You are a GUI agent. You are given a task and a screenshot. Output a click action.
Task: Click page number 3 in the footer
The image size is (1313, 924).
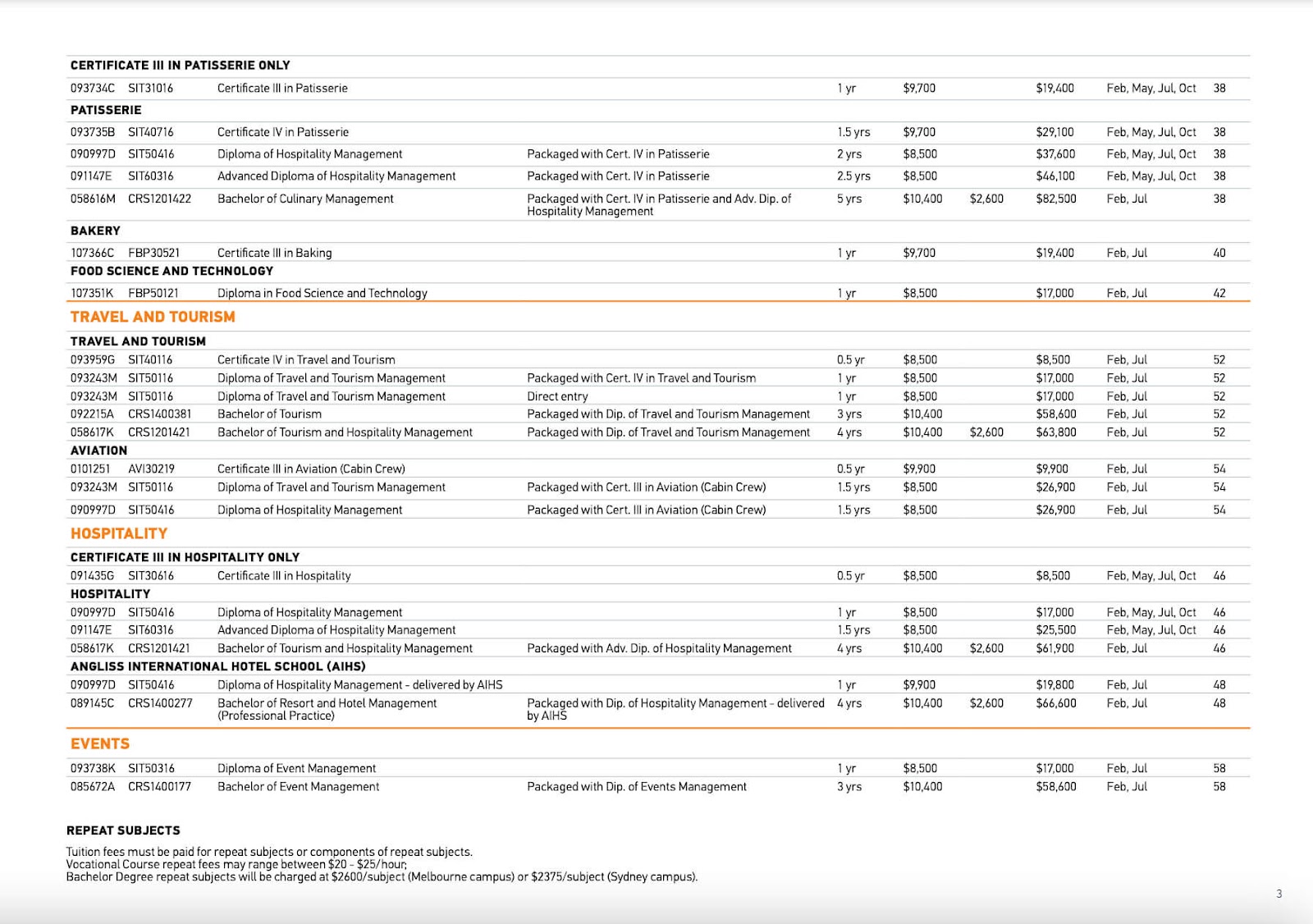pos(1279,894)
